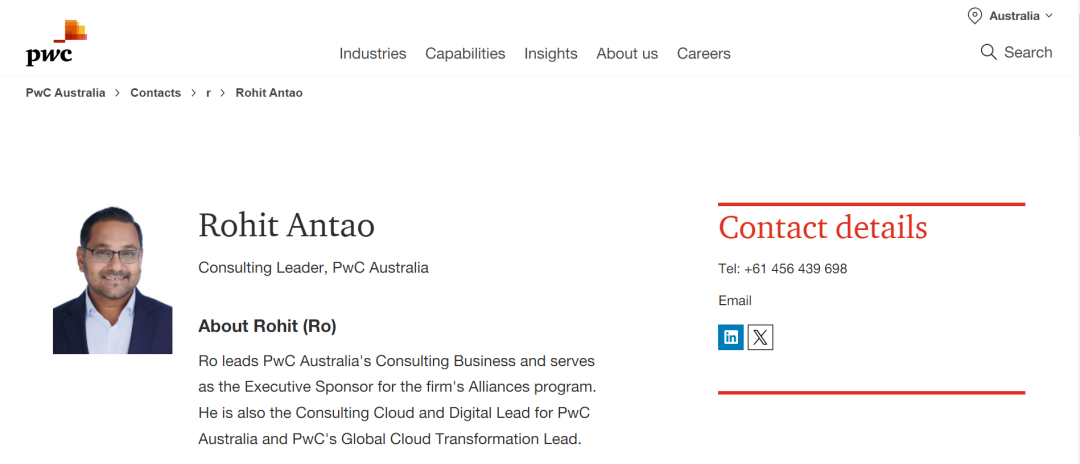Click the Search label in header
This screenshot has height=464, width=1080.
coord(1028,52)
